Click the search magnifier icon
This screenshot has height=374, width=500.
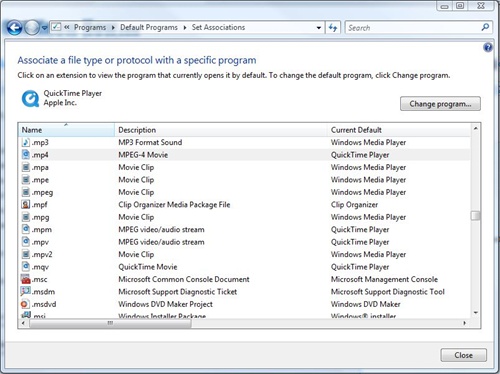point(485,27)
